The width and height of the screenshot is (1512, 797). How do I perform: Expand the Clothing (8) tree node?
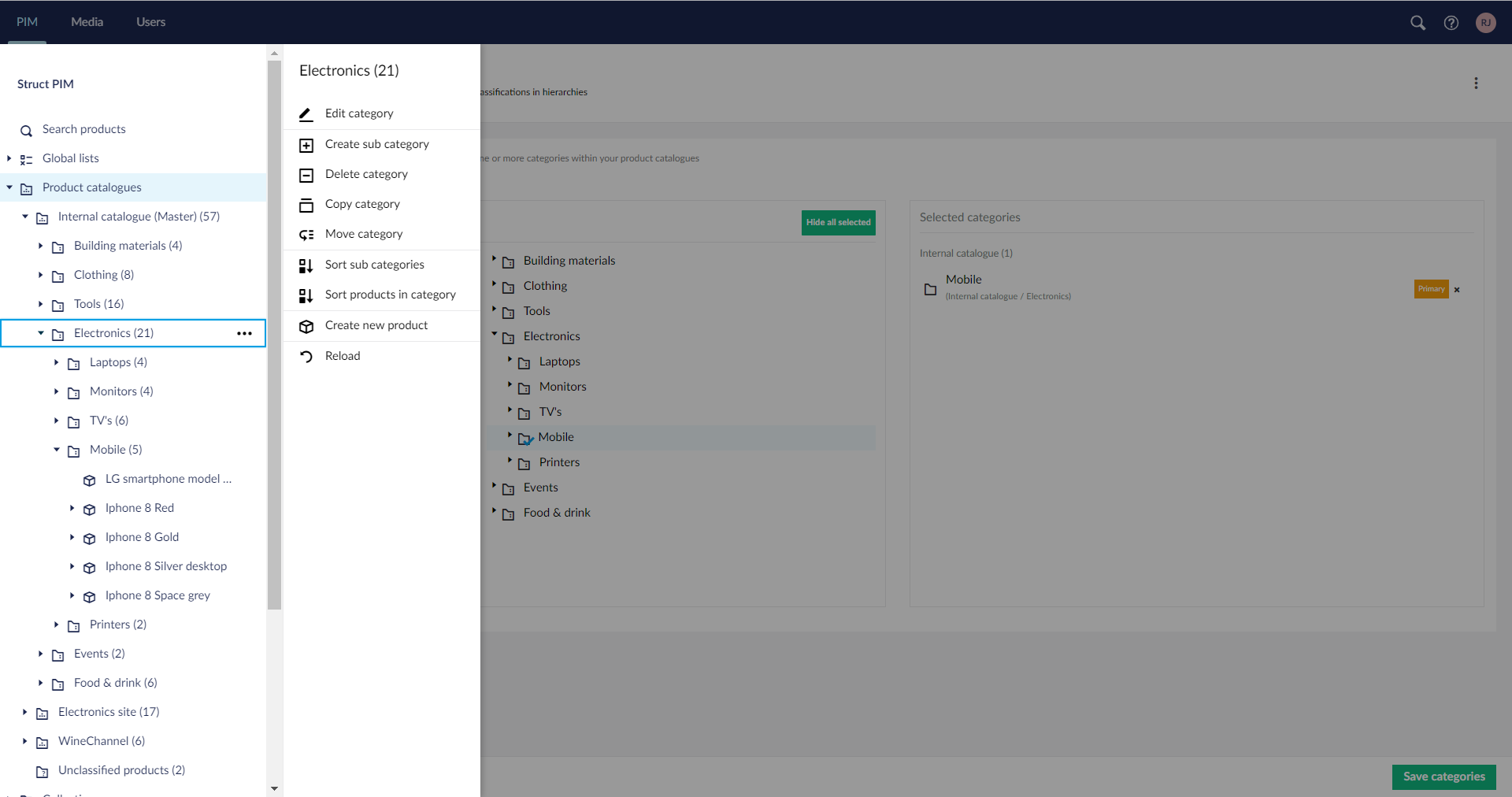click(41, 275)
